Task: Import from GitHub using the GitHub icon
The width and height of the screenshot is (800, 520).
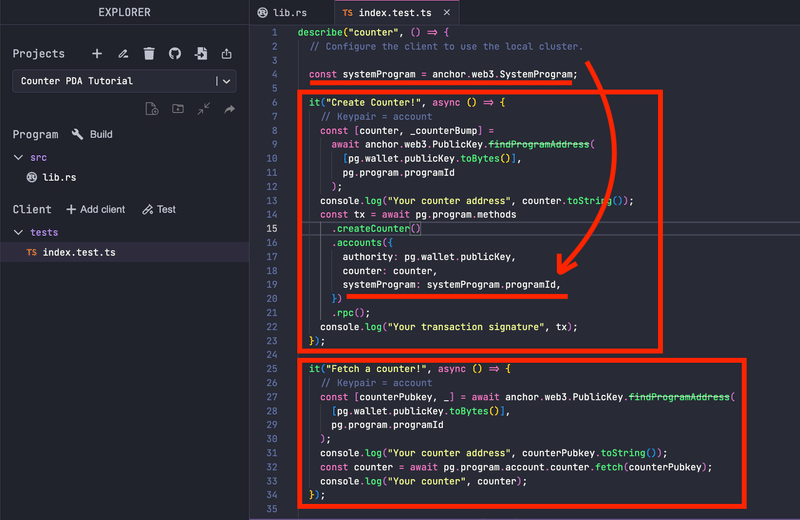Action: tap(174, 54)
